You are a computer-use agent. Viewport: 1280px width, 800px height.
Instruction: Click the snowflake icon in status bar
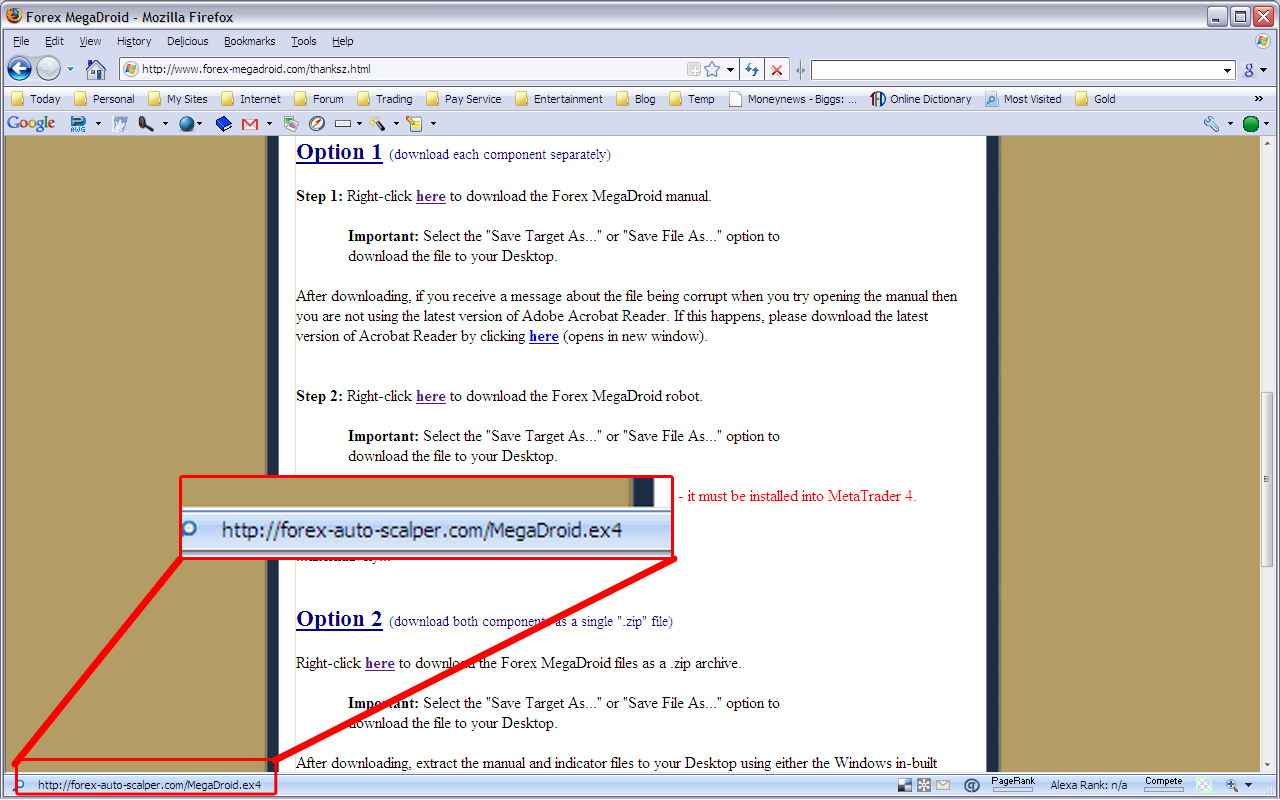point(924,785)
